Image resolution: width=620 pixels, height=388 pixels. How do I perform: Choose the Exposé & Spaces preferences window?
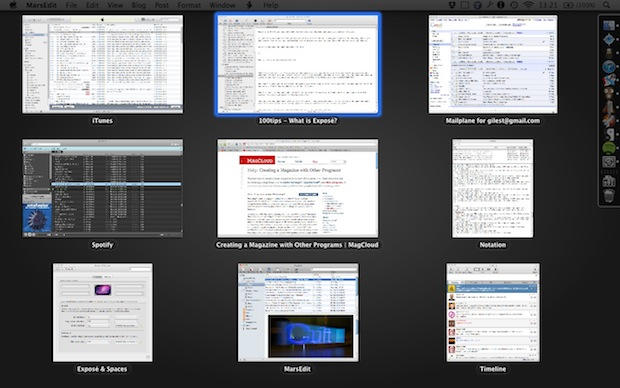pos(102,312)
